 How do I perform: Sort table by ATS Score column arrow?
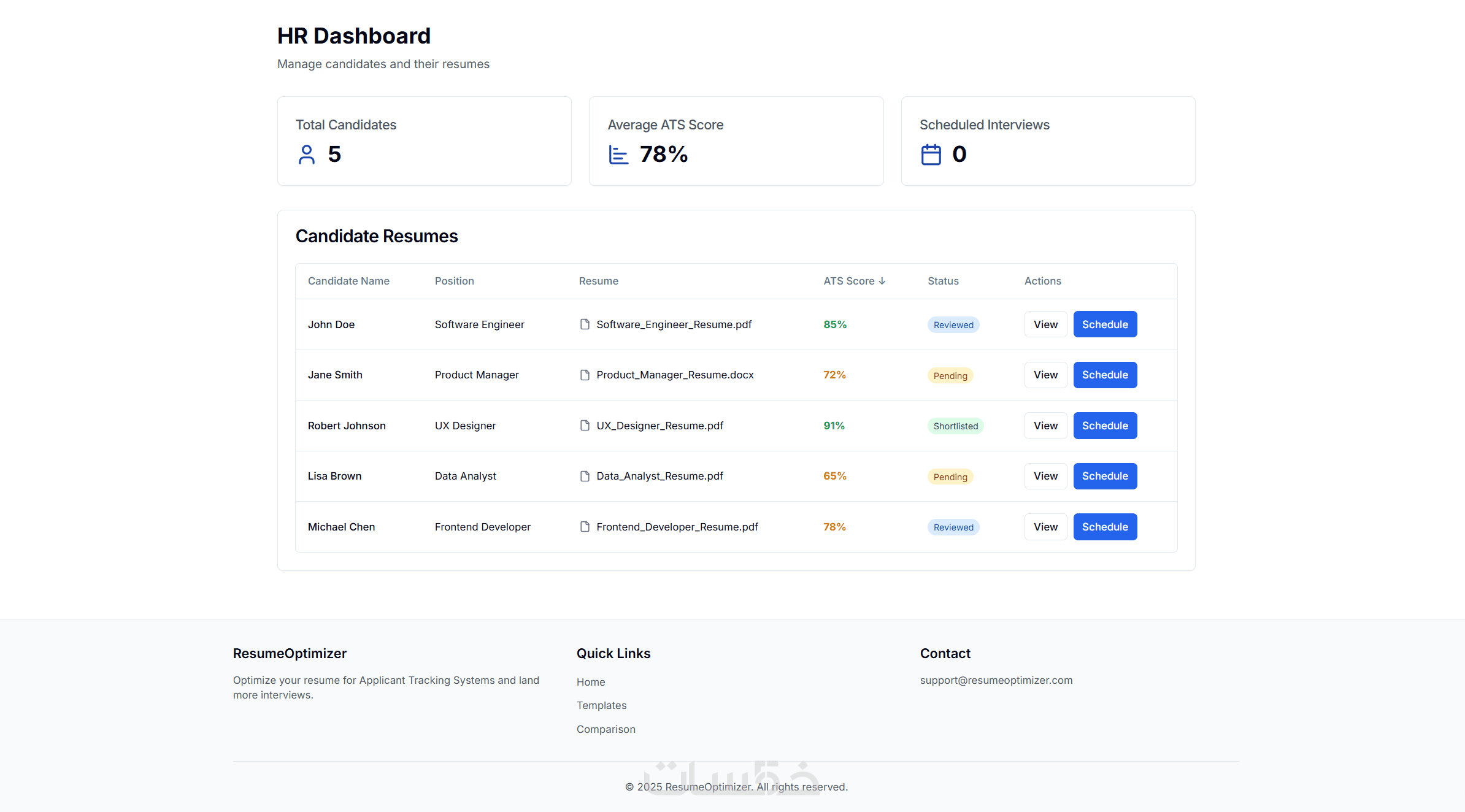point(882,281)
